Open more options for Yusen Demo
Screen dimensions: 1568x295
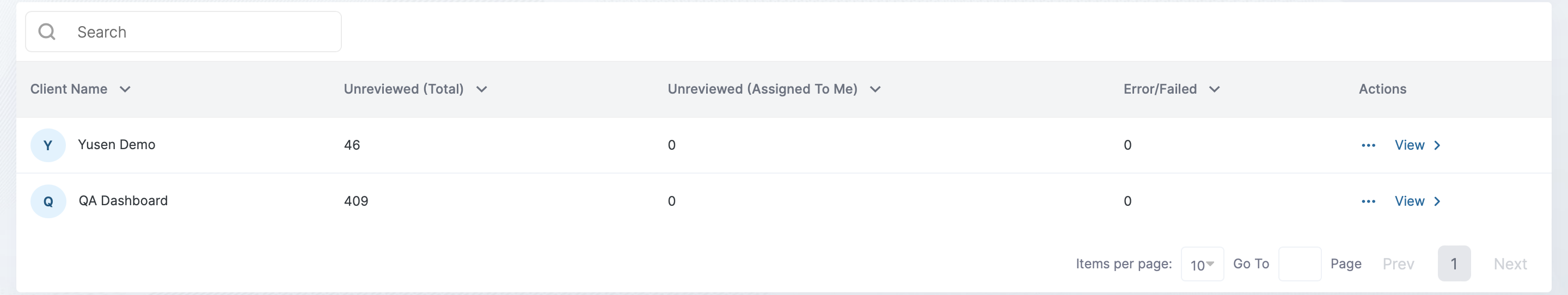(1368, 145)
